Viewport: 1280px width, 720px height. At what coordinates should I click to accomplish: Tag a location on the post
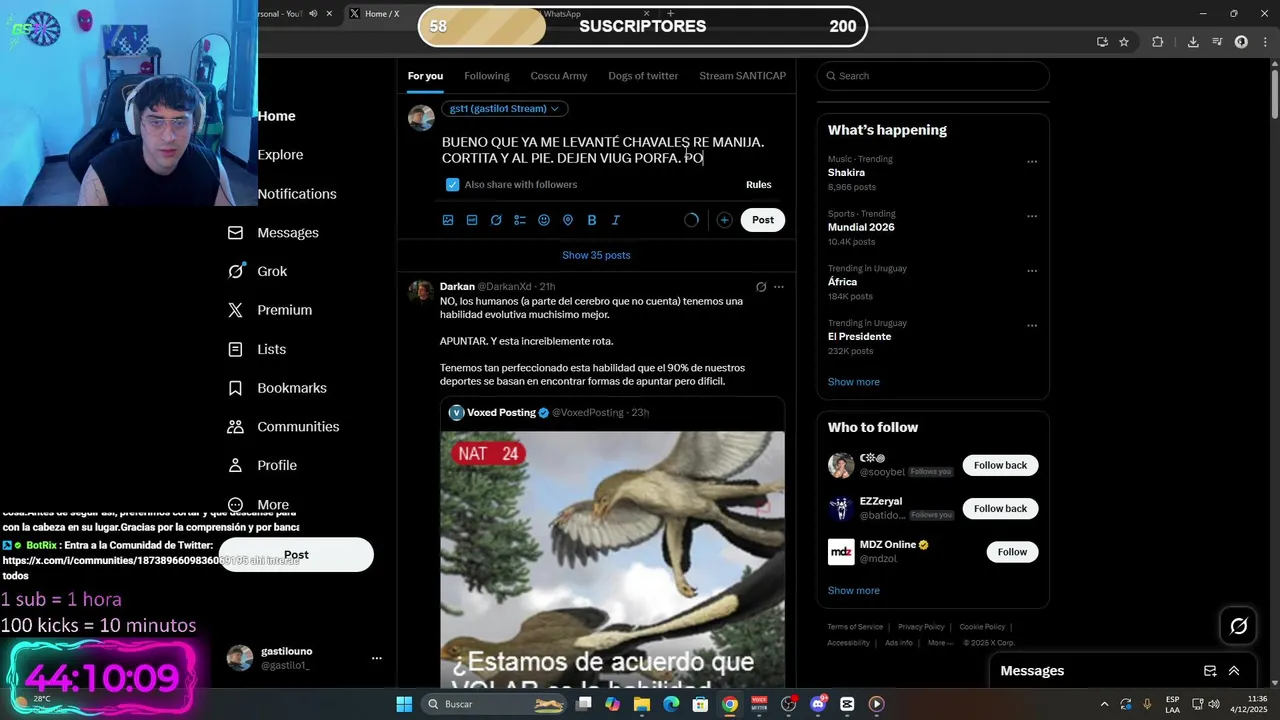(x=568, y=220)
